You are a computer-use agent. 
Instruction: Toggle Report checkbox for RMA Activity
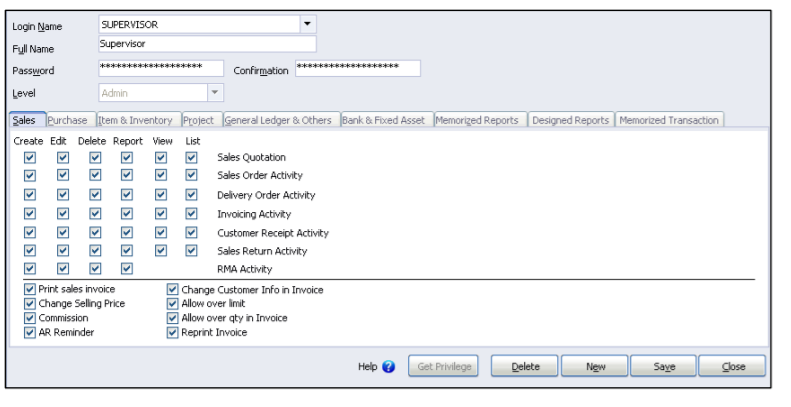coord(127,269)
